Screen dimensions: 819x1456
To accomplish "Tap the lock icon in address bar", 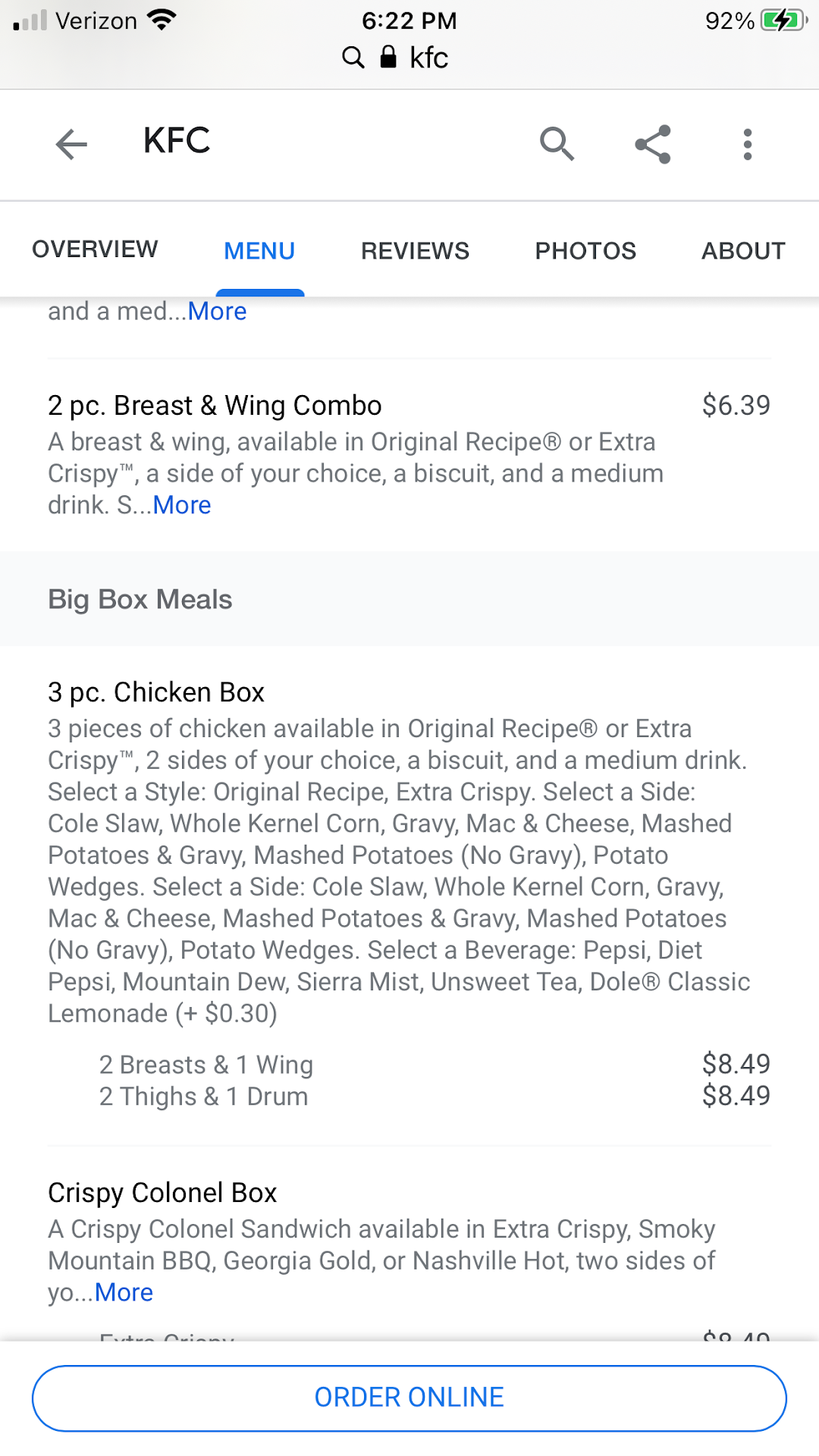I will [388, 57].
